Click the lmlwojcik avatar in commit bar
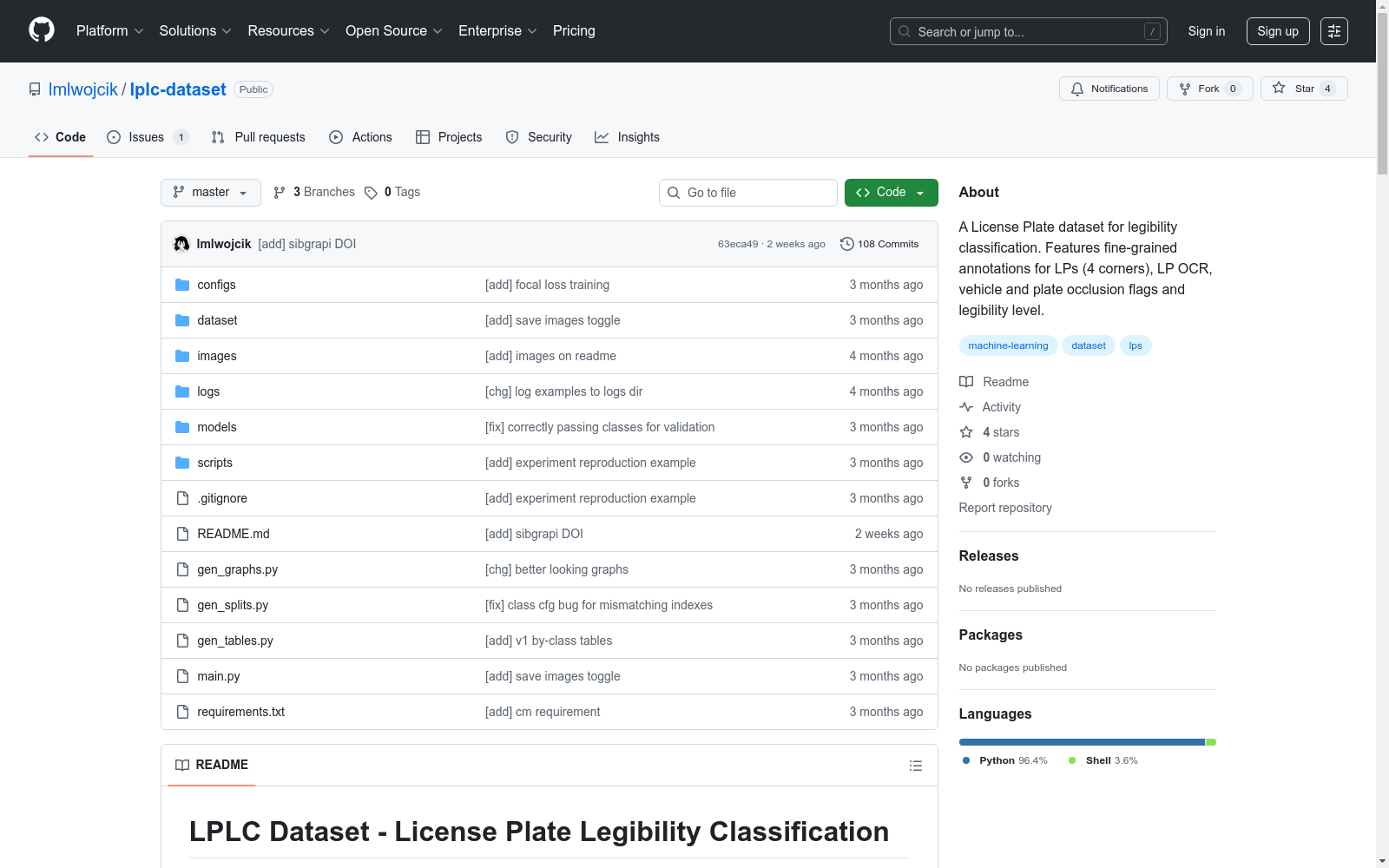This screenshot has width=1389, height=868. coord(181,244)
